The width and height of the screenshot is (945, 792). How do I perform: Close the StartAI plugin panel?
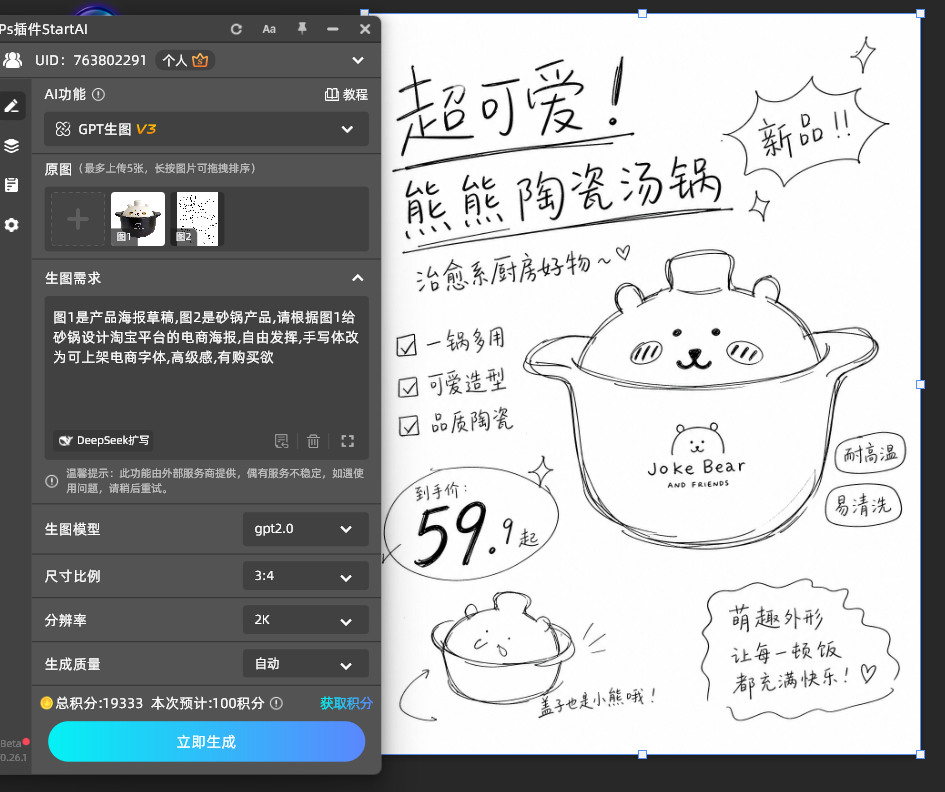[365, 29]
